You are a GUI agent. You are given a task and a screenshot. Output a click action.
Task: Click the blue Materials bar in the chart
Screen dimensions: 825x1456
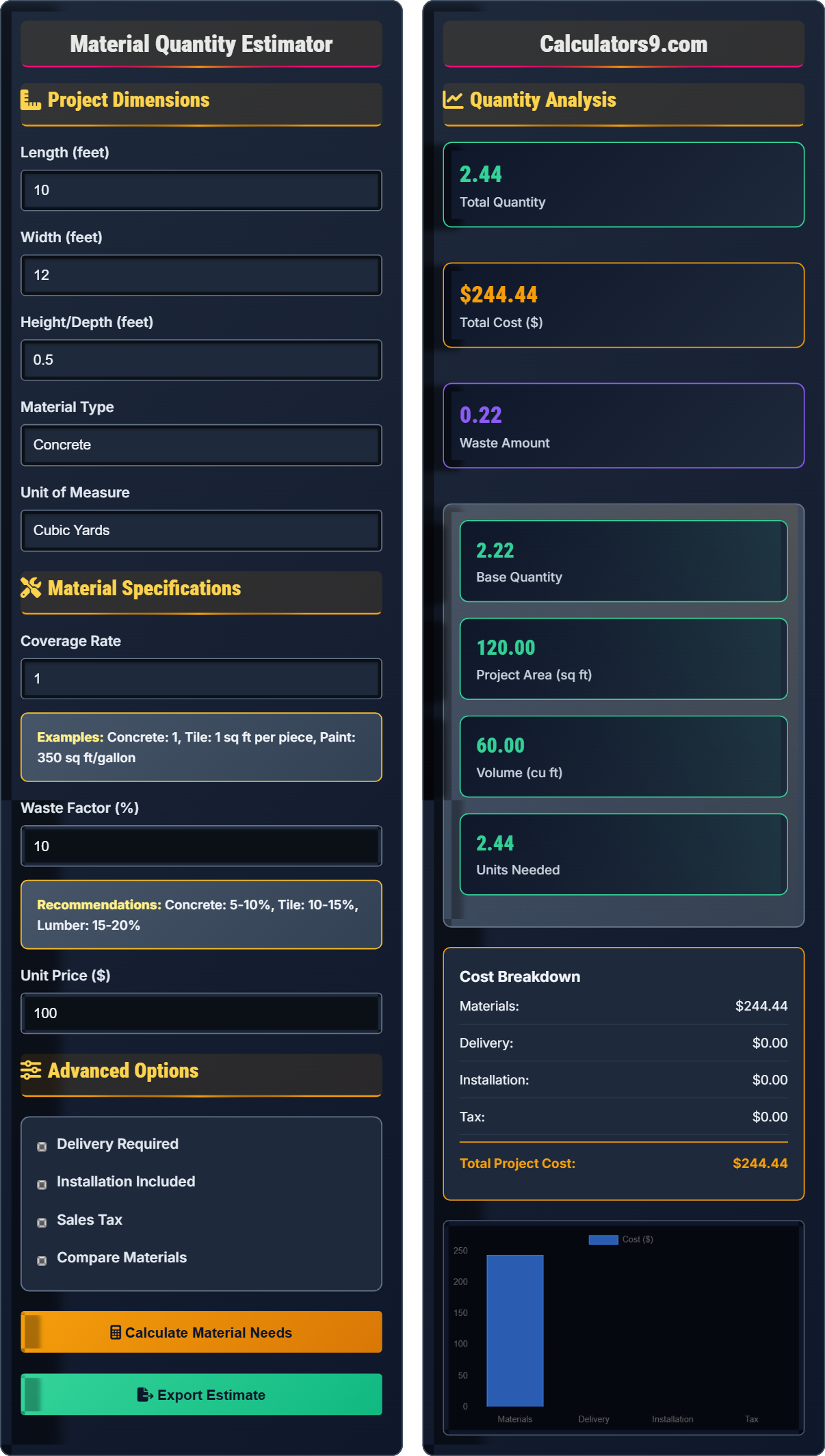click(515, 1330)
